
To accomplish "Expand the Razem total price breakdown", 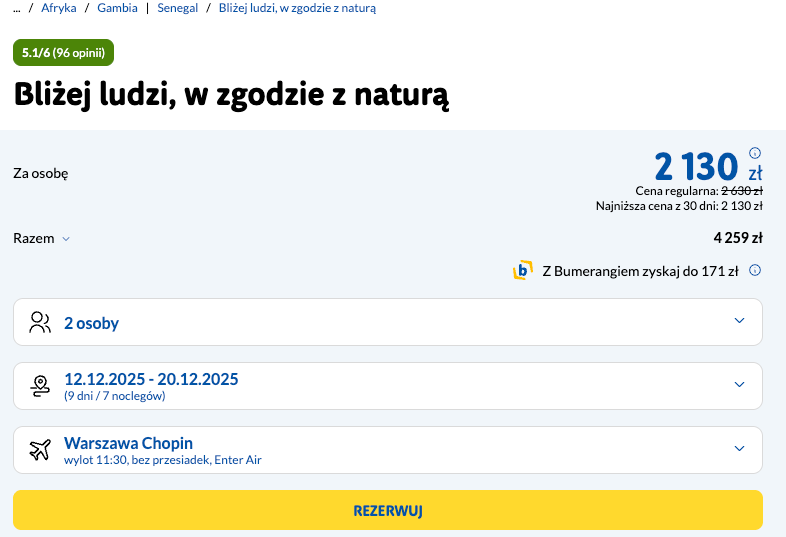I will 41,239.
